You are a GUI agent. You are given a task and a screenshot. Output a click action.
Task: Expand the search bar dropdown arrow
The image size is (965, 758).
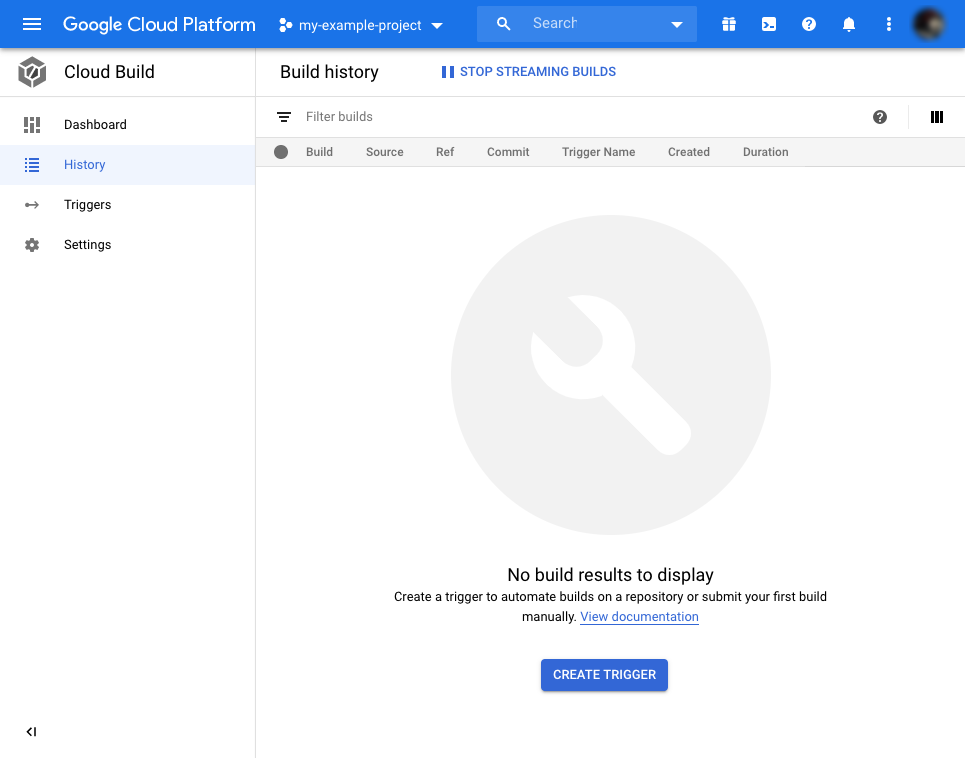[676, 25]
